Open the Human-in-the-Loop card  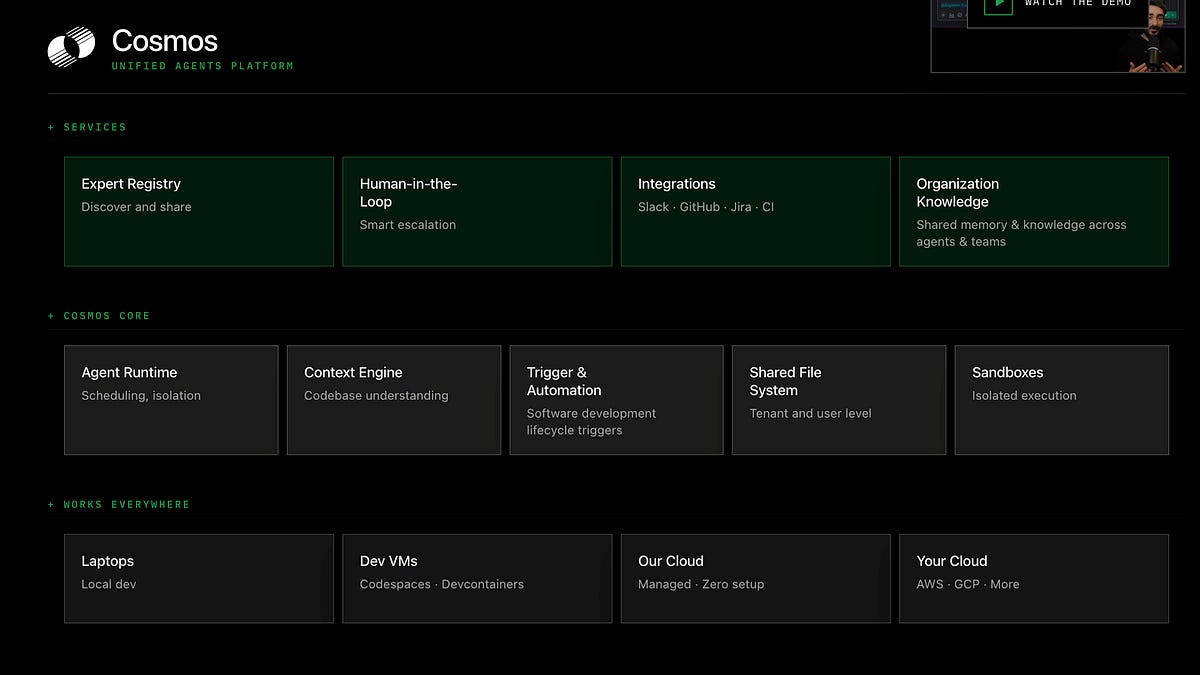[x=477, y=211]
